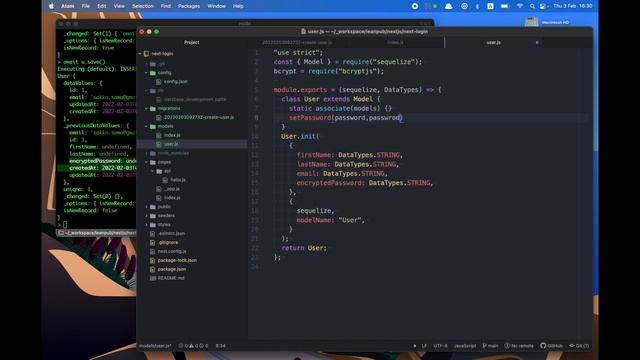Screen dimensions: 640x360
Task: Open the Window menu
Action: [216, 6]
